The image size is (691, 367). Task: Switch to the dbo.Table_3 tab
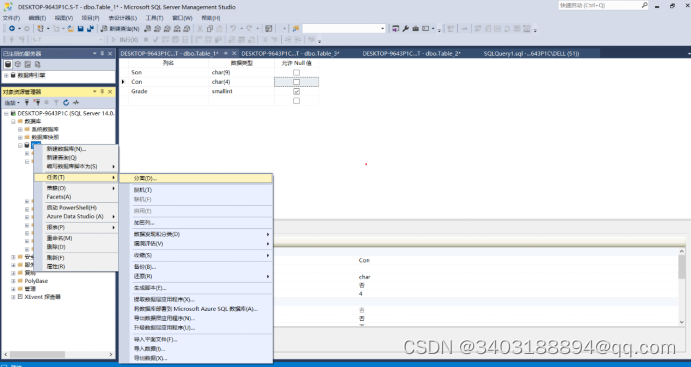pyautogui.click(x=290, y=53)
